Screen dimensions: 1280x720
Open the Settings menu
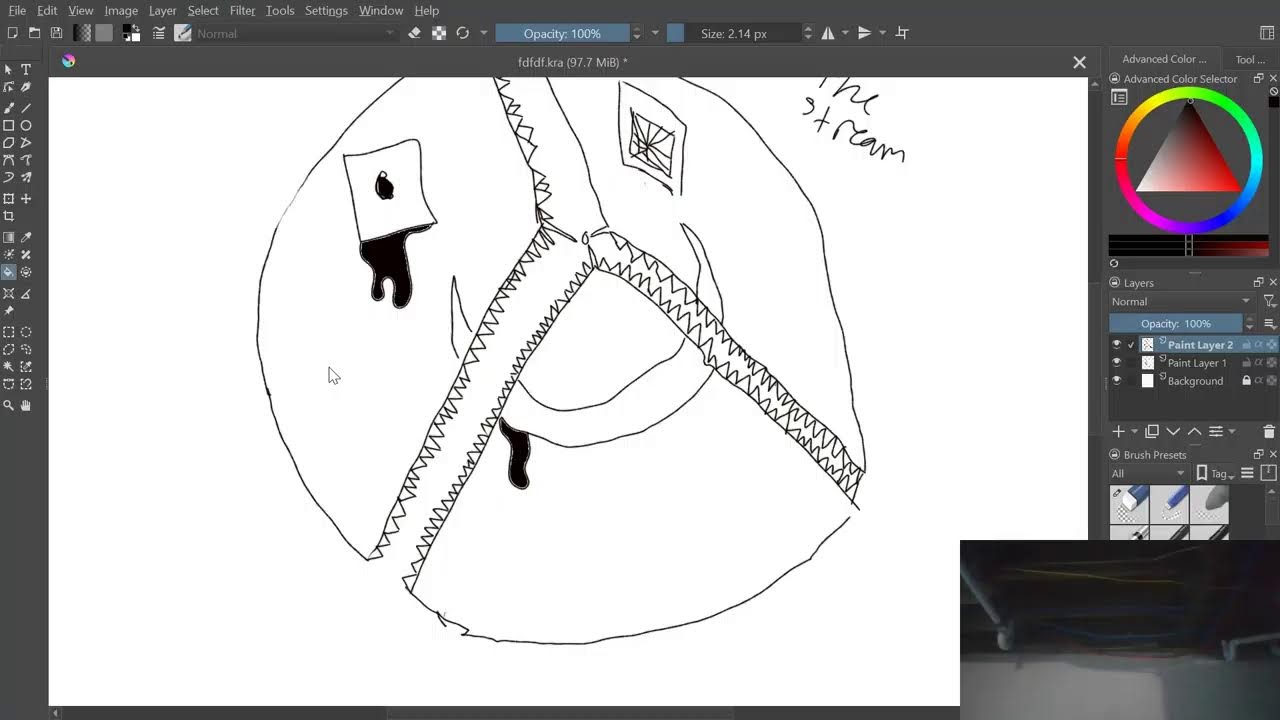(326, 10)
